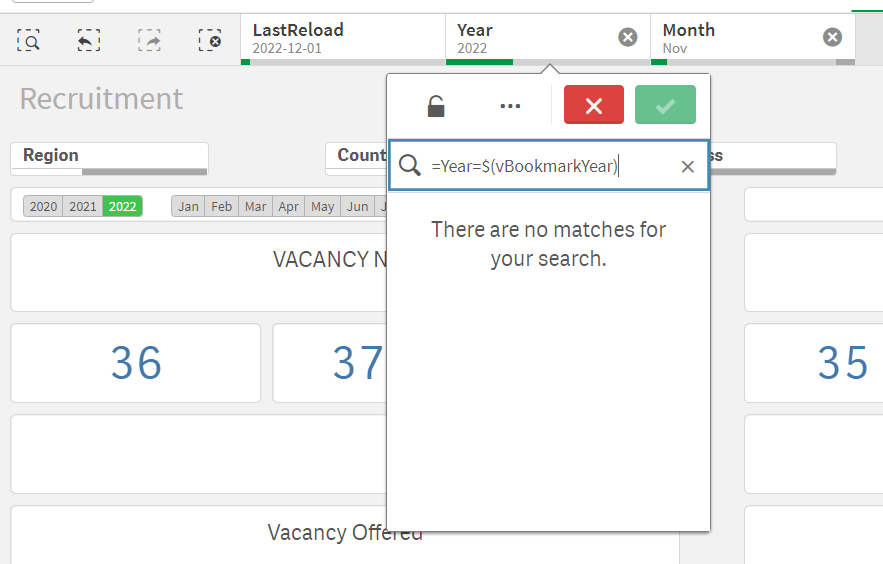Image resolution: width=883 pixels, height=564 pixels.
Task: Open the more options ellipsis menu
Action: click(510, 106)
